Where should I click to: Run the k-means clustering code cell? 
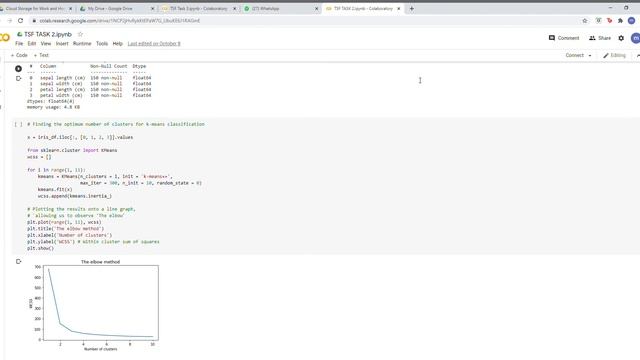pos(18,124)
